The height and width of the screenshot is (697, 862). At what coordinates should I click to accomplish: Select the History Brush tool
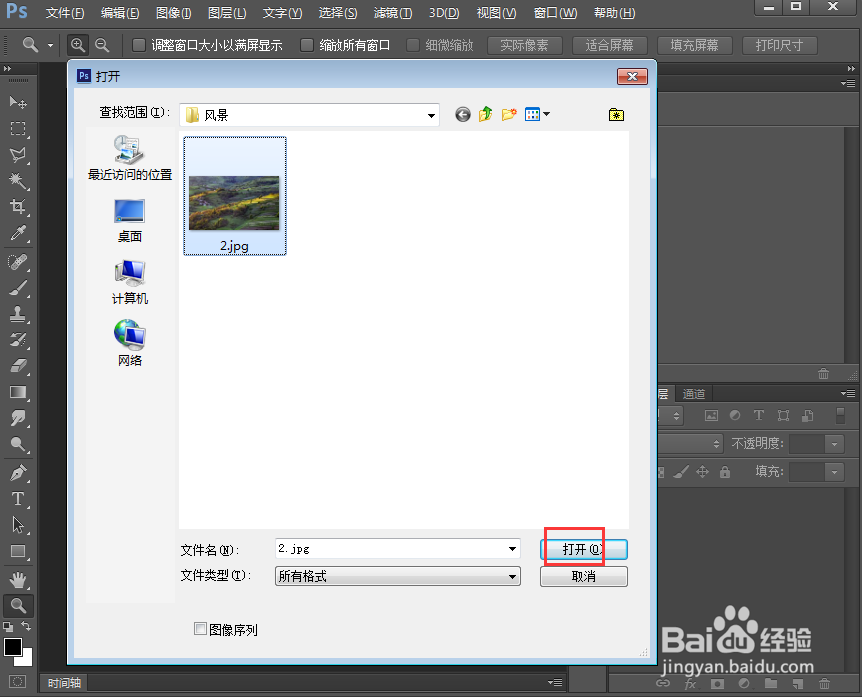(x=18, y=340)
